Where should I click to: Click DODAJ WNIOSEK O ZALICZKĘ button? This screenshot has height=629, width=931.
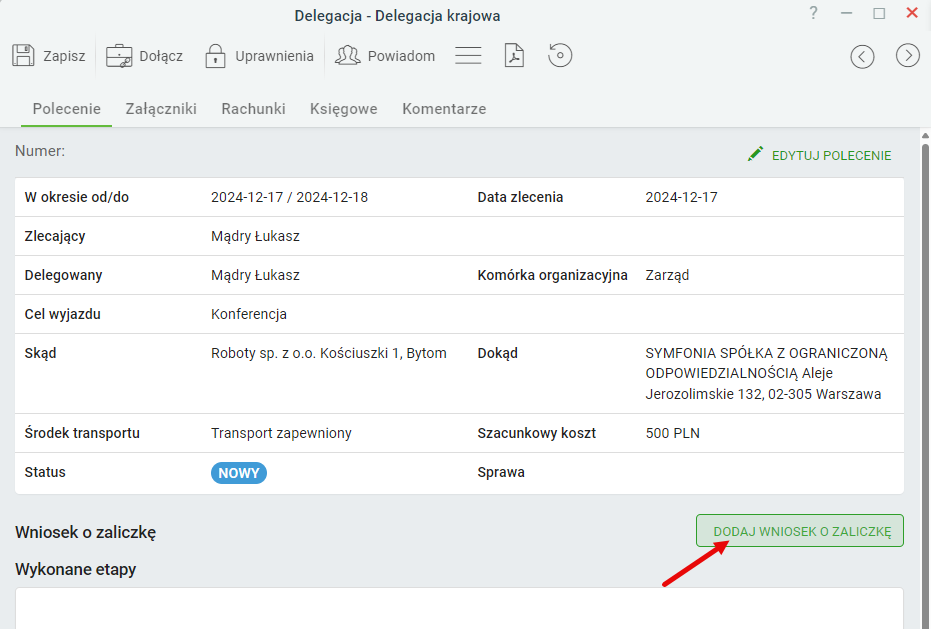point(800,530)
